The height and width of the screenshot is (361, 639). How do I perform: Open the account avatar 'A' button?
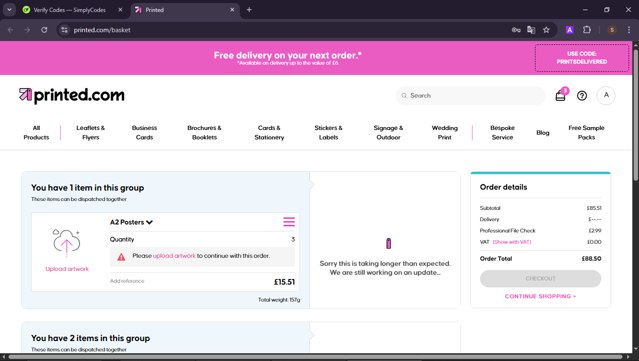point(606,95)
